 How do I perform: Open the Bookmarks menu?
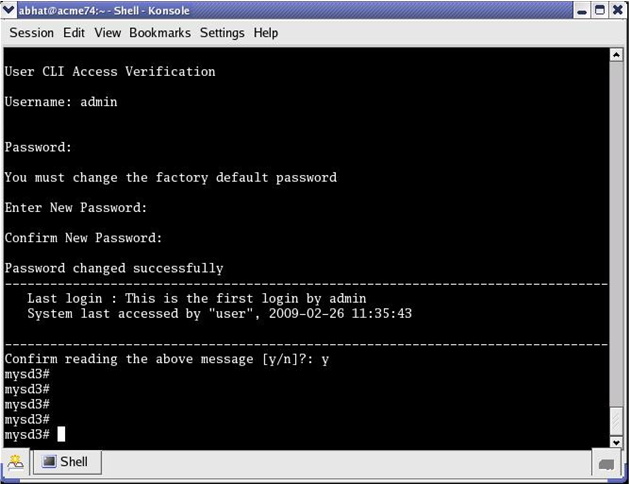click(x=160, y=33)
